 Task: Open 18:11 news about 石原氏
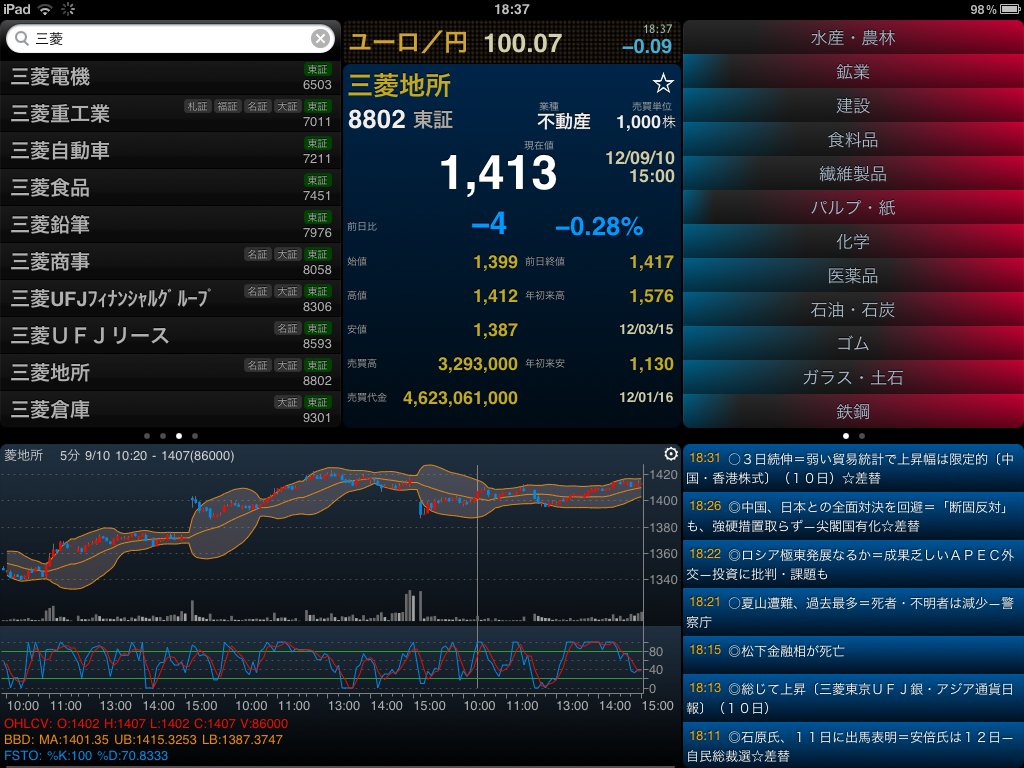pos(853,745)
